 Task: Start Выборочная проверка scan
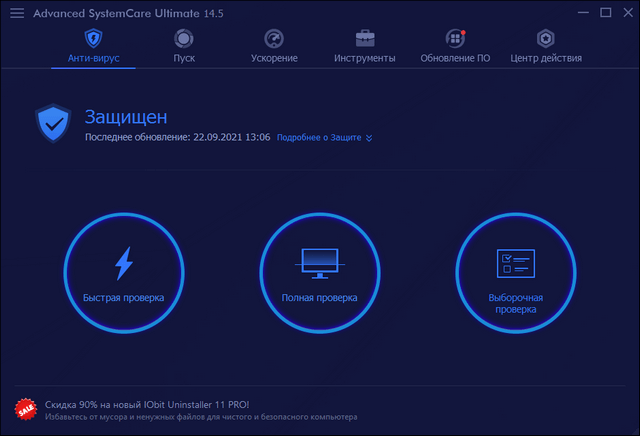(x=516, y=273)
